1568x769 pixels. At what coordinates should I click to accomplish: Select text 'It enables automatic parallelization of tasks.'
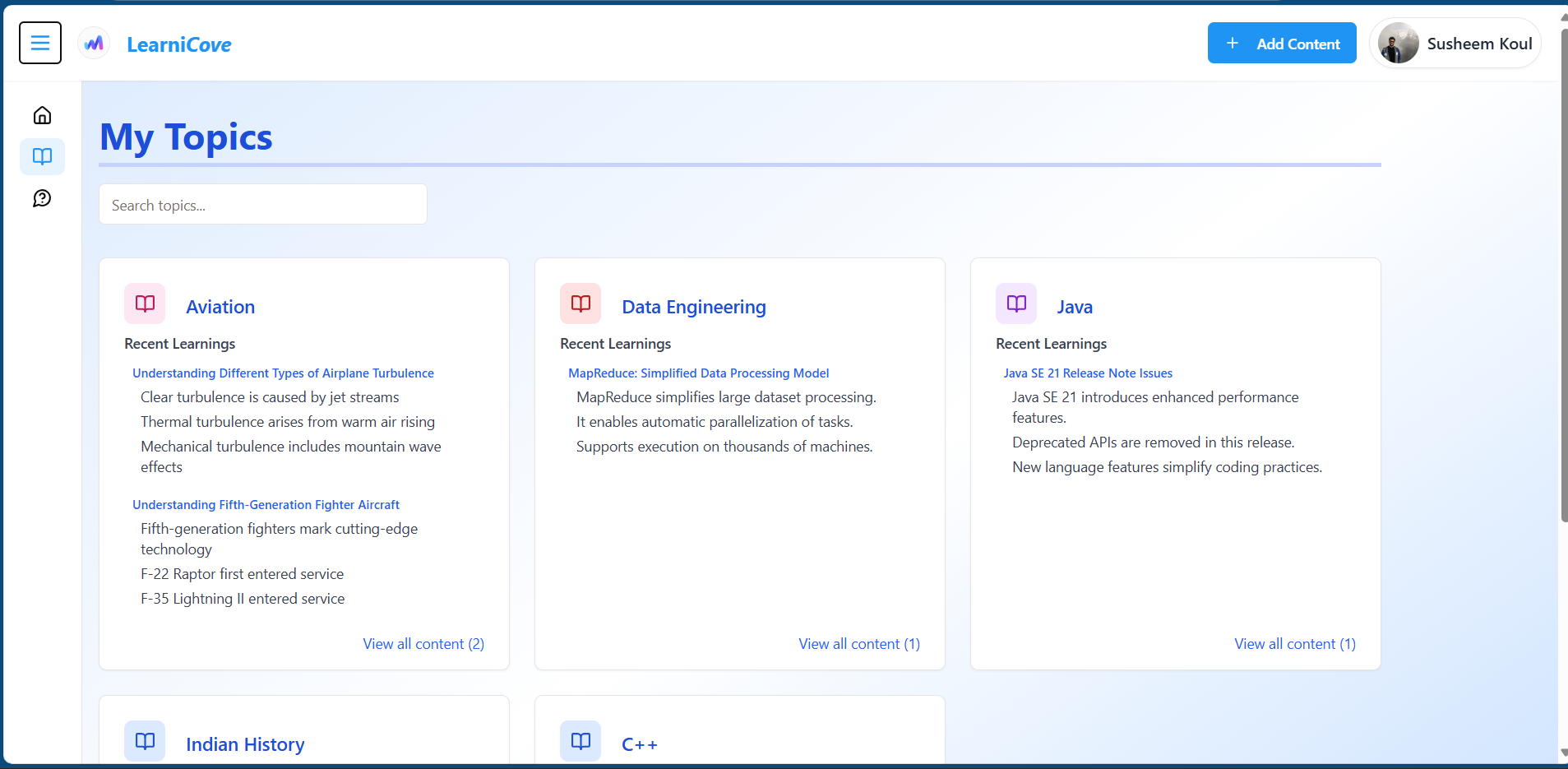pos(715,422)
